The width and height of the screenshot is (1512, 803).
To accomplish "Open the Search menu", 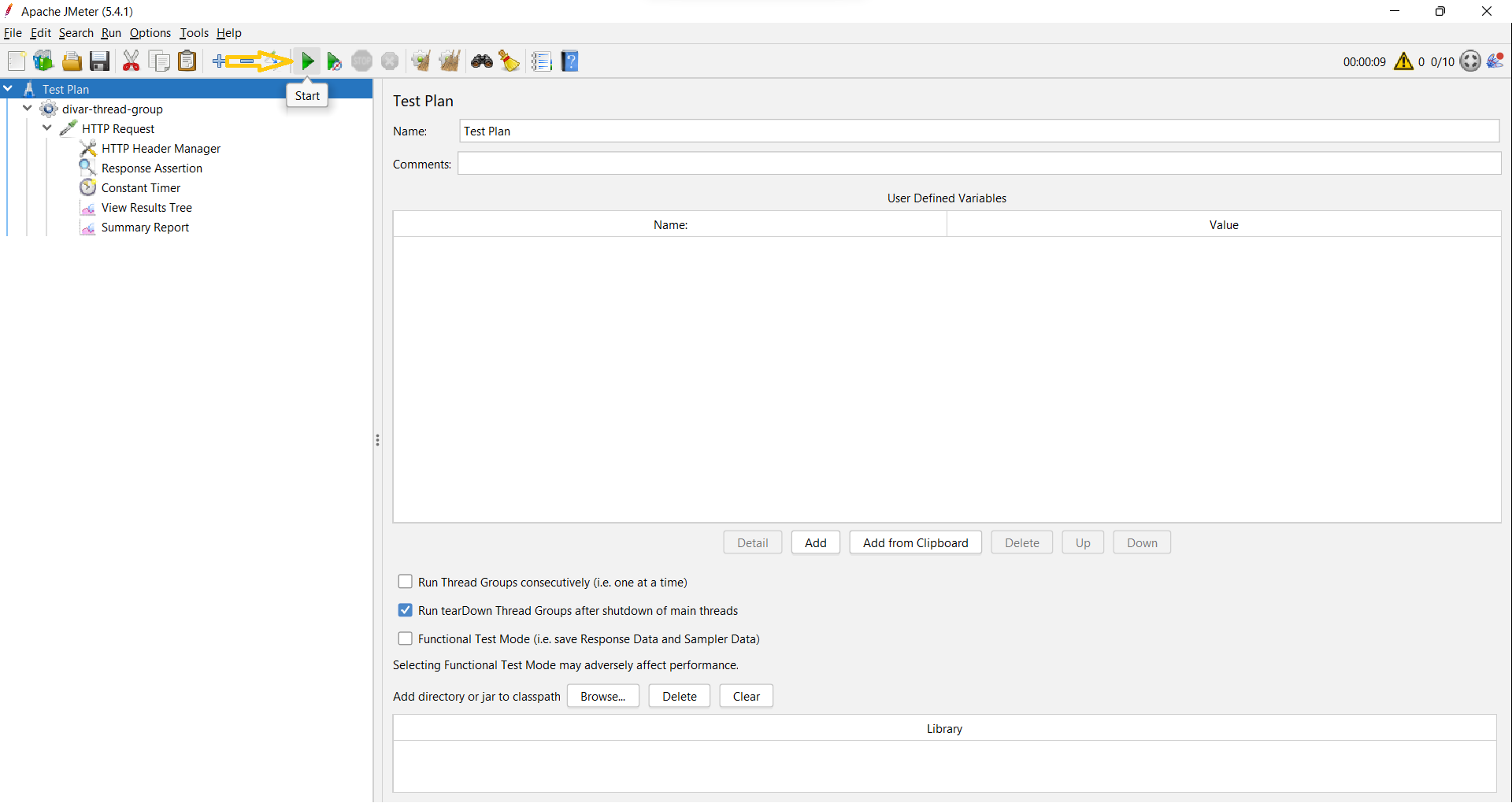I will [76, 33].
